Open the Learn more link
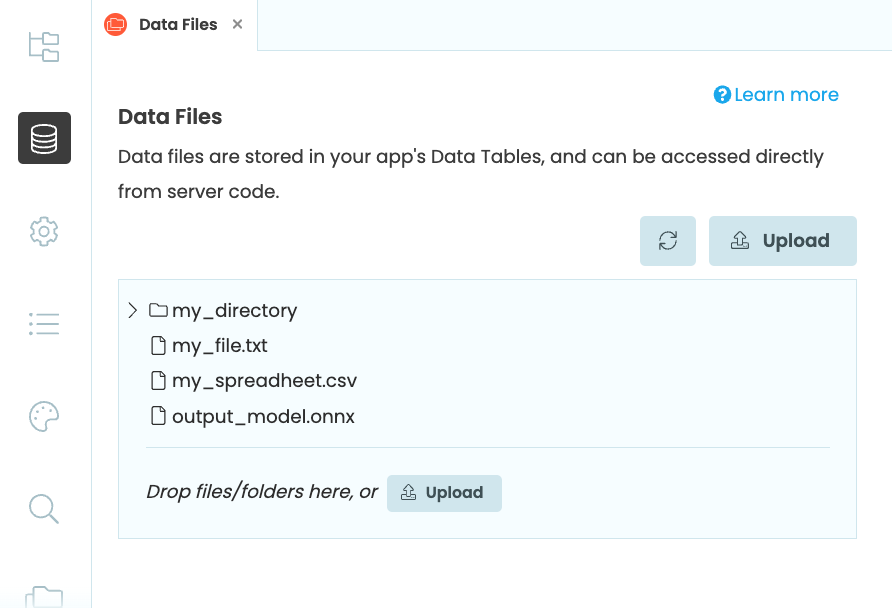Screen dimensions: 892x608 pos(786,95)
